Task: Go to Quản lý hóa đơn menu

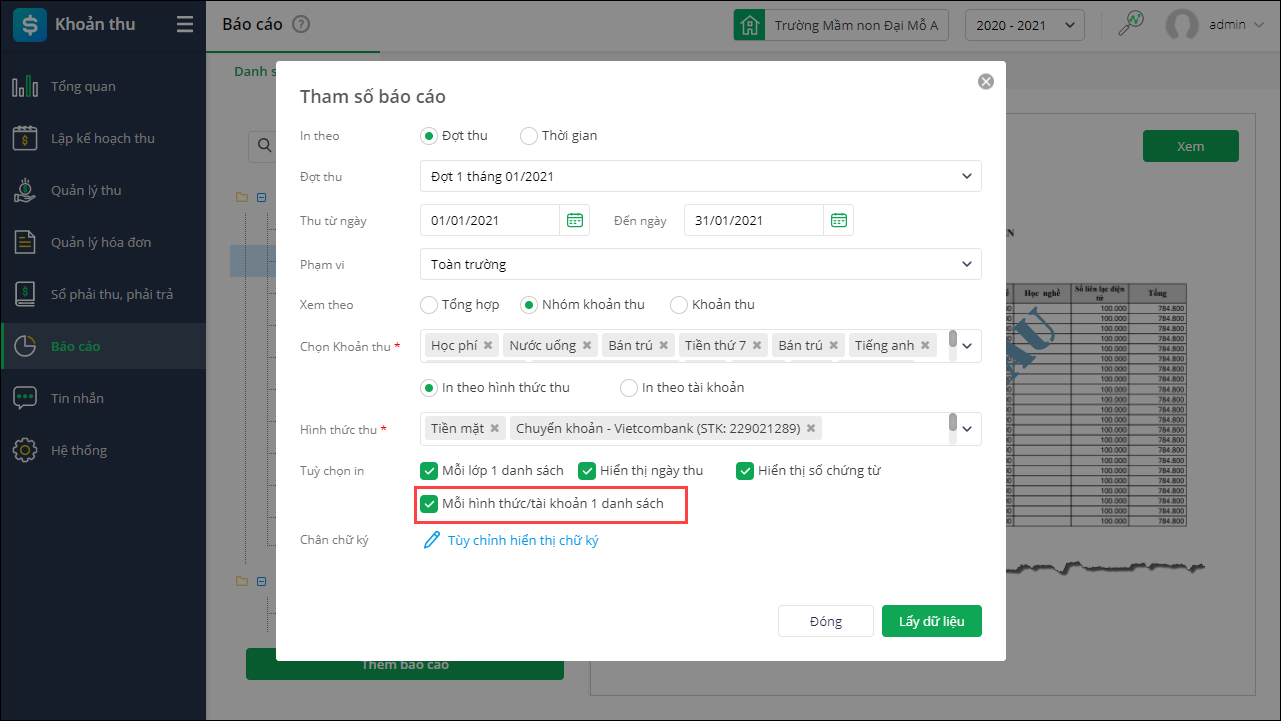Action: [x=101, y=243]
